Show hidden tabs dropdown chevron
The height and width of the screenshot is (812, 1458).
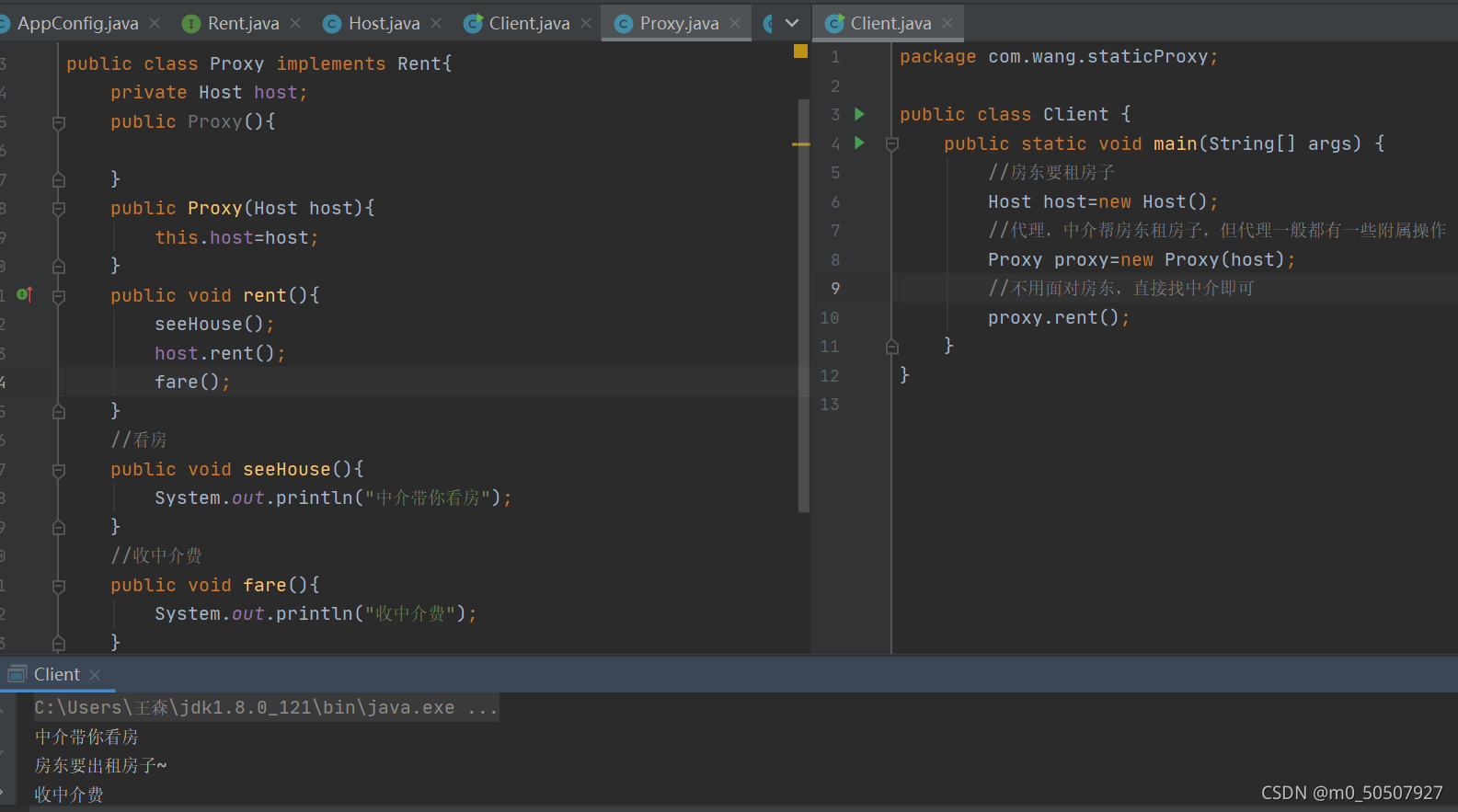tap(792, 23)
